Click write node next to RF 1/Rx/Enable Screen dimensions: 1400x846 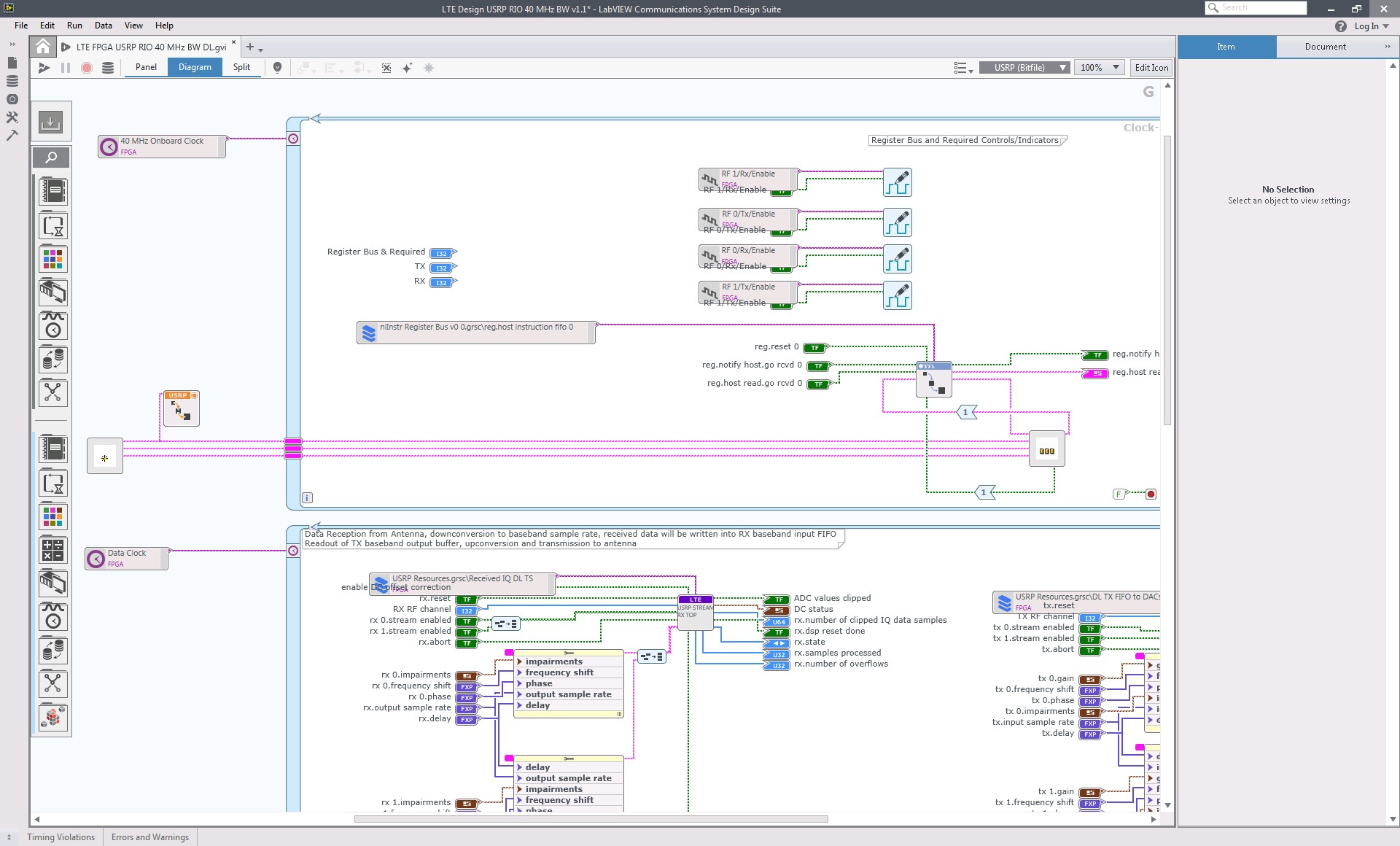(x=898, y=182)
